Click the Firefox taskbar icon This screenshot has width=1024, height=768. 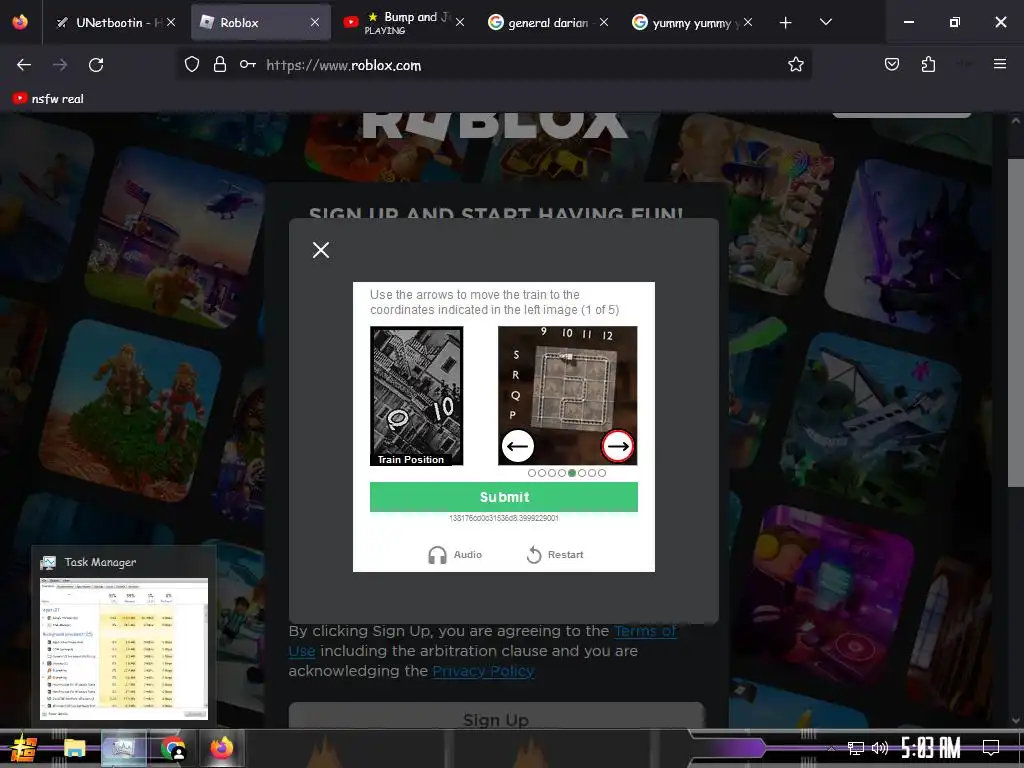click(221, 748)
